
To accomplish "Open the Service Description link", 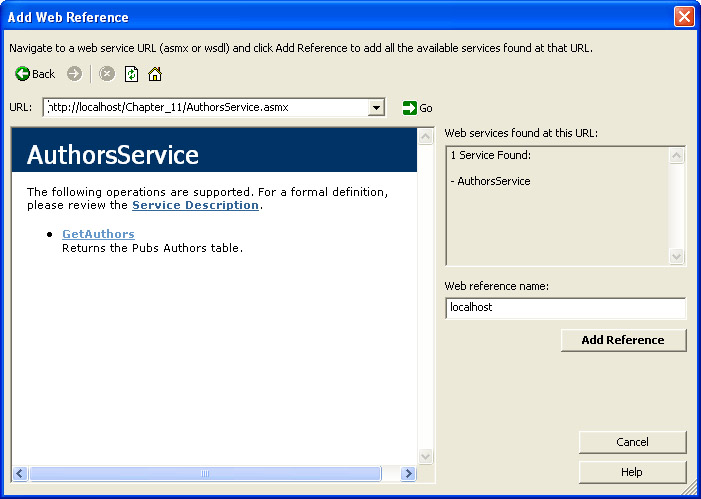I will (195, 205).
